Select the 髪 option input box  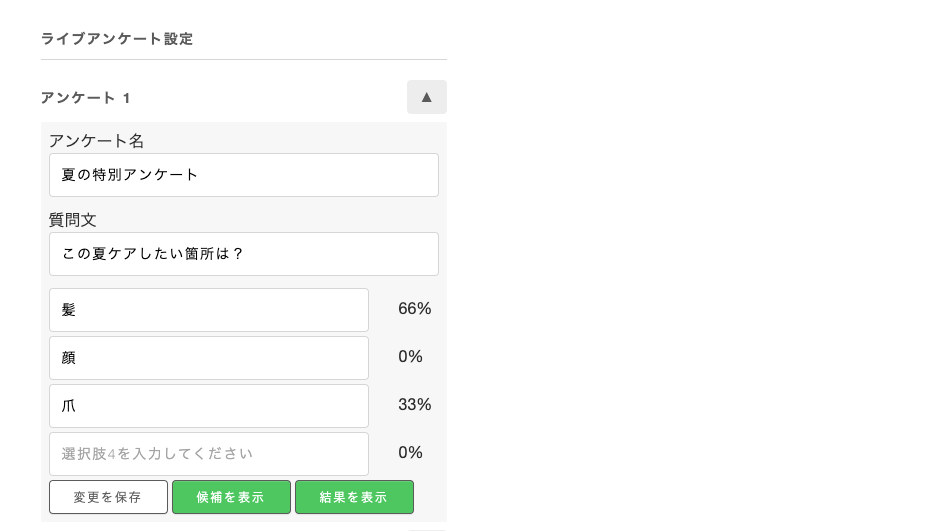pyautogui.click(x=208, y=310)
